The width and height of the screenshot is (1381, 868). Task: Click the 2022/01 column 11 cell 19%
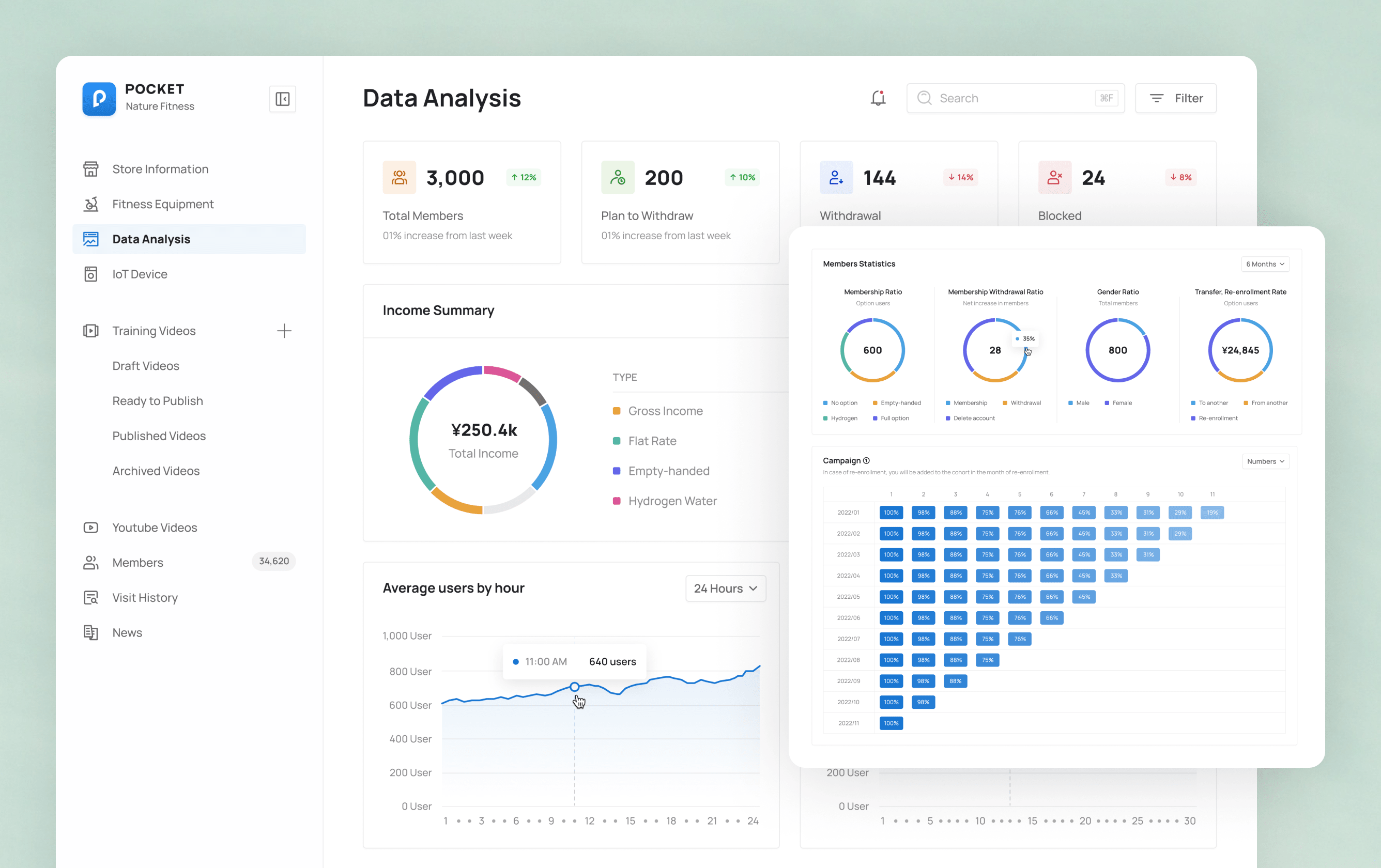coord(1212,513)
